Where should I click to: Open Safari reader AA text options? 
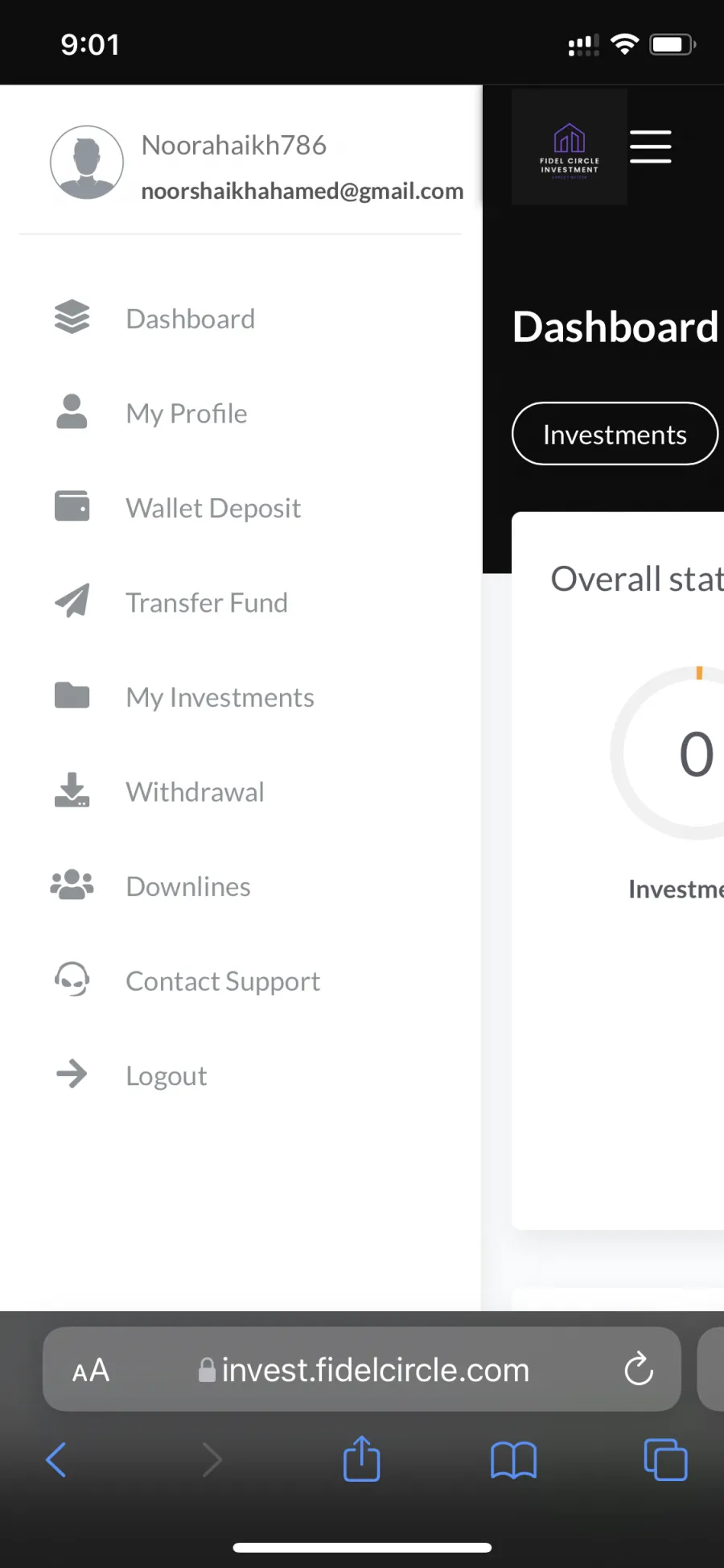point(91,1369)
